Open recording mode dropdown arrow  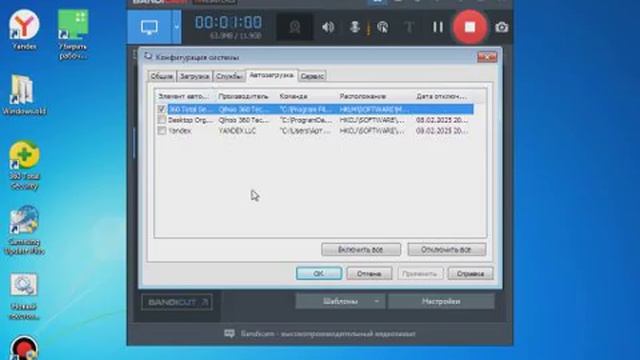click(x=176, y=27)
